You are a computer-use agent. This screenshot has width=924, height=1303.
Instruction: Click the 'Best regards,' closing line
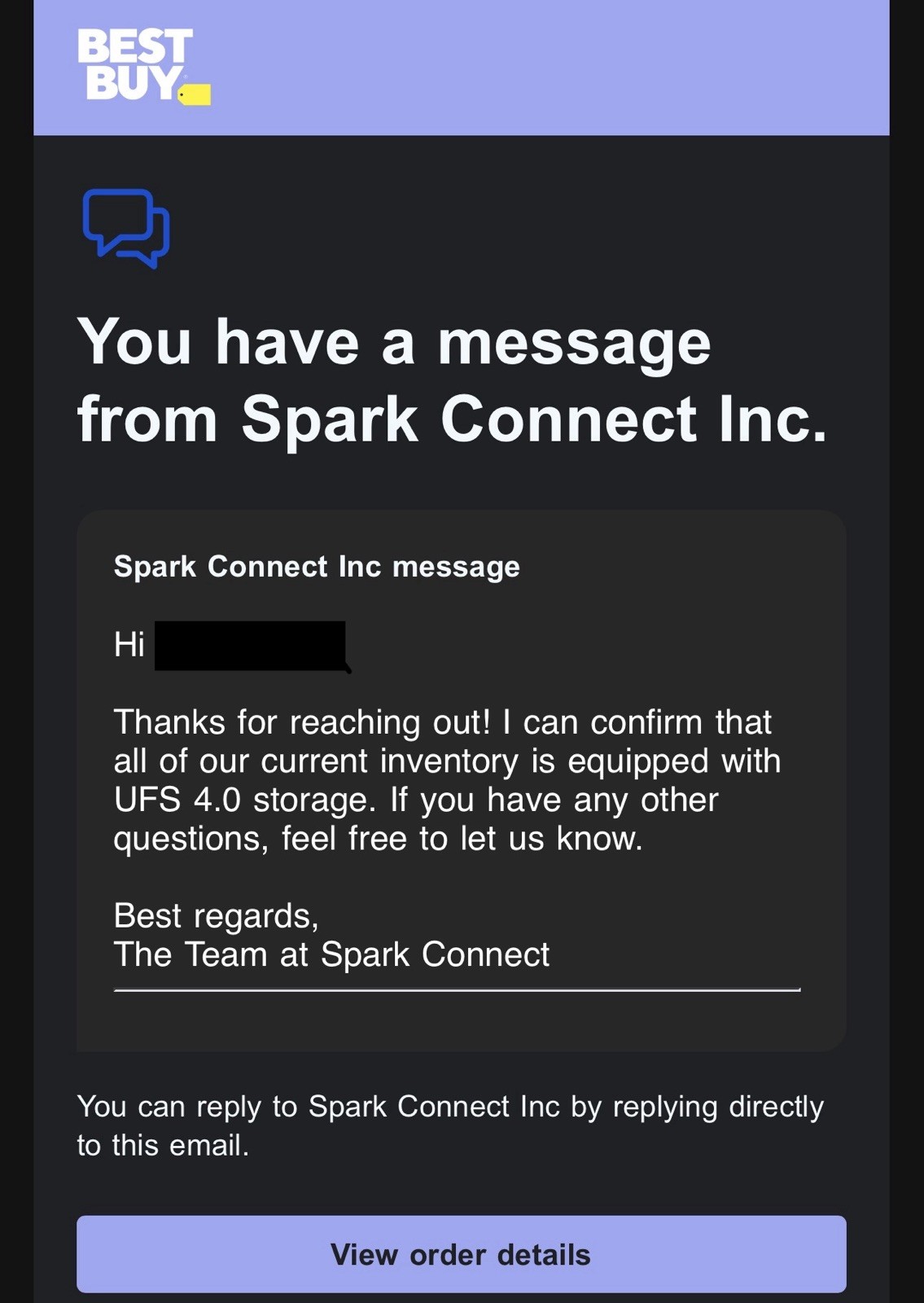point(217,916)
